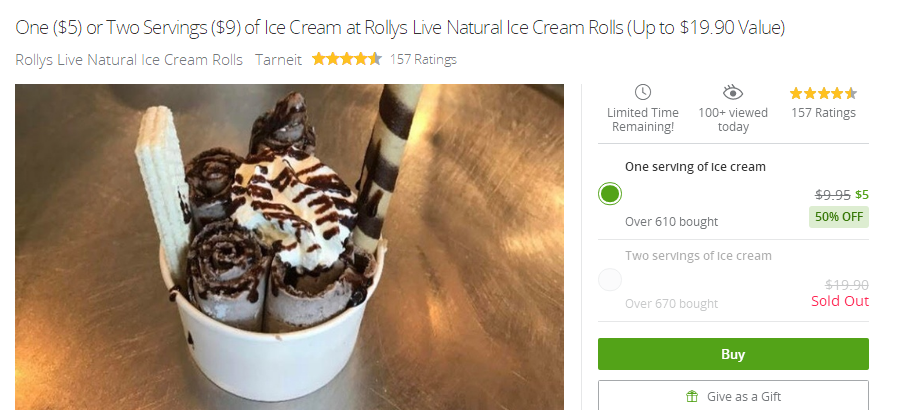Click the $5 discounted price
Screen dimensions: 901x410
(x=862, y=195)
